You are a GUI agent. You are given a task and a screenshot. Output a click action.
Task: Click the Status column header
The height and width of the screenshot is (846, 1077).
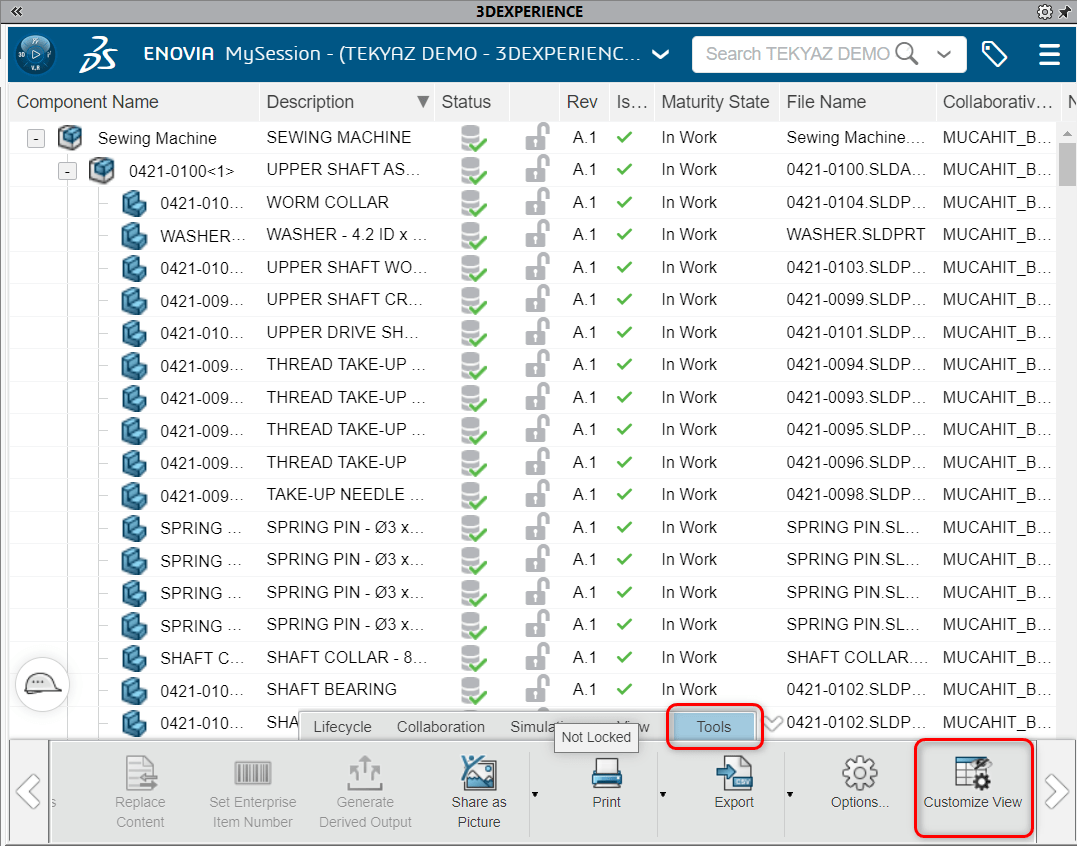click(466, 102)
